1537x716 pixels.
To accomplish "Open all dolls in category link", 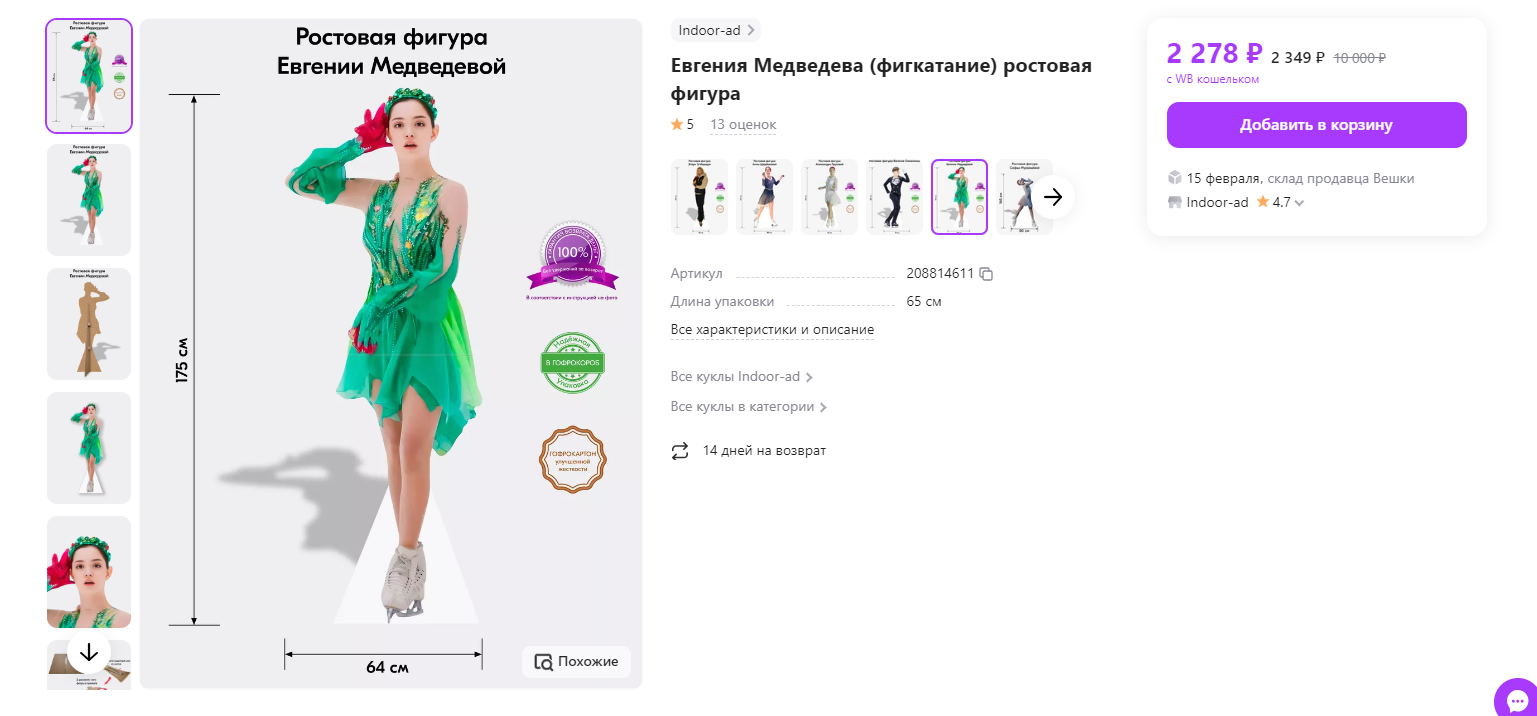I will 748,407.
